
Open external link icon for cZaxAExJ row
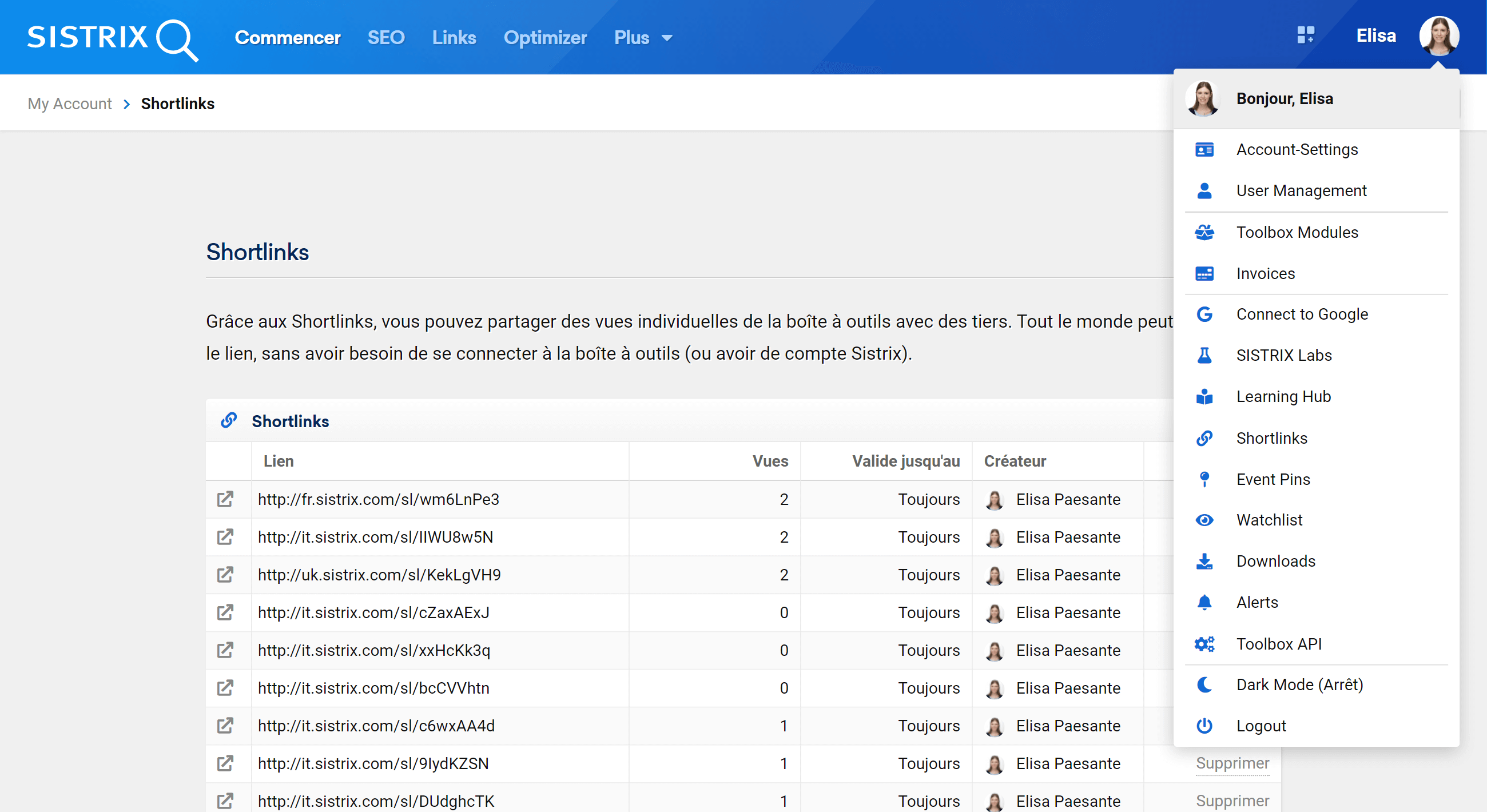coord(225,612)
